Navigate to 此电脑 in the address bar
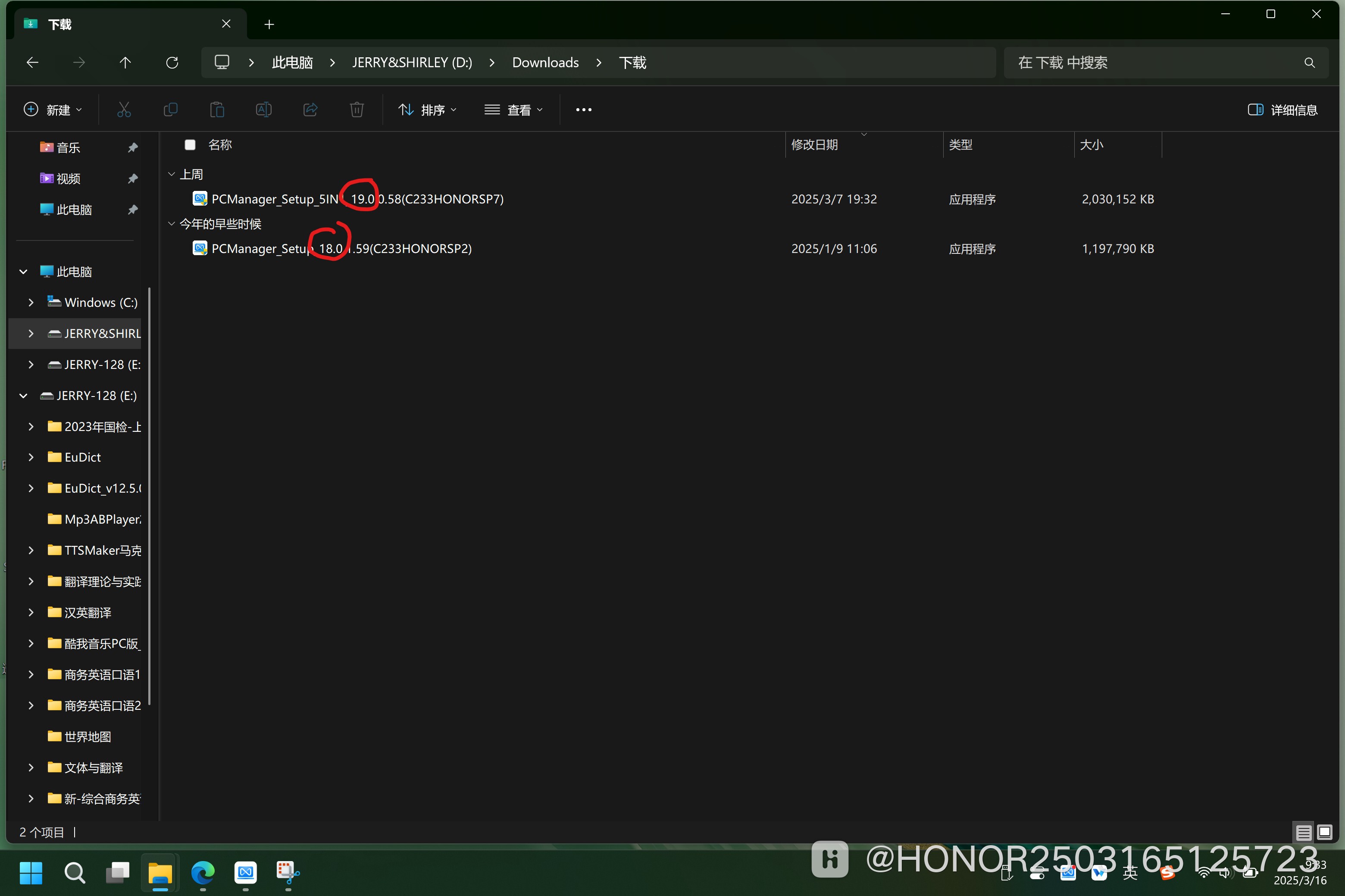Viewport: 1345px width, 896px height. [292, 62]
